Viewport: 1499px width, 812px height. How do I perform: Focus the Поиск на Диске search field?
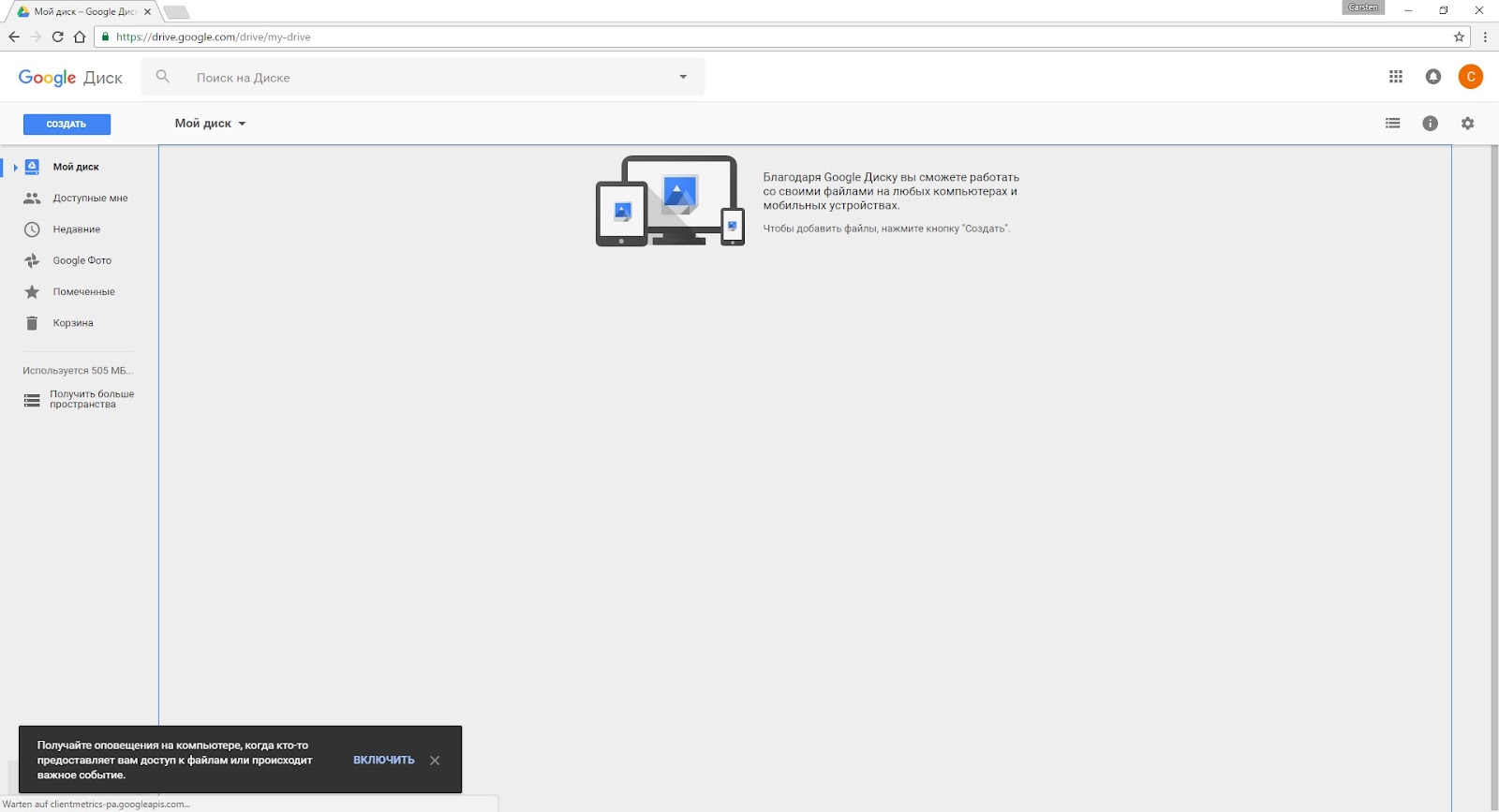point(423,77)
